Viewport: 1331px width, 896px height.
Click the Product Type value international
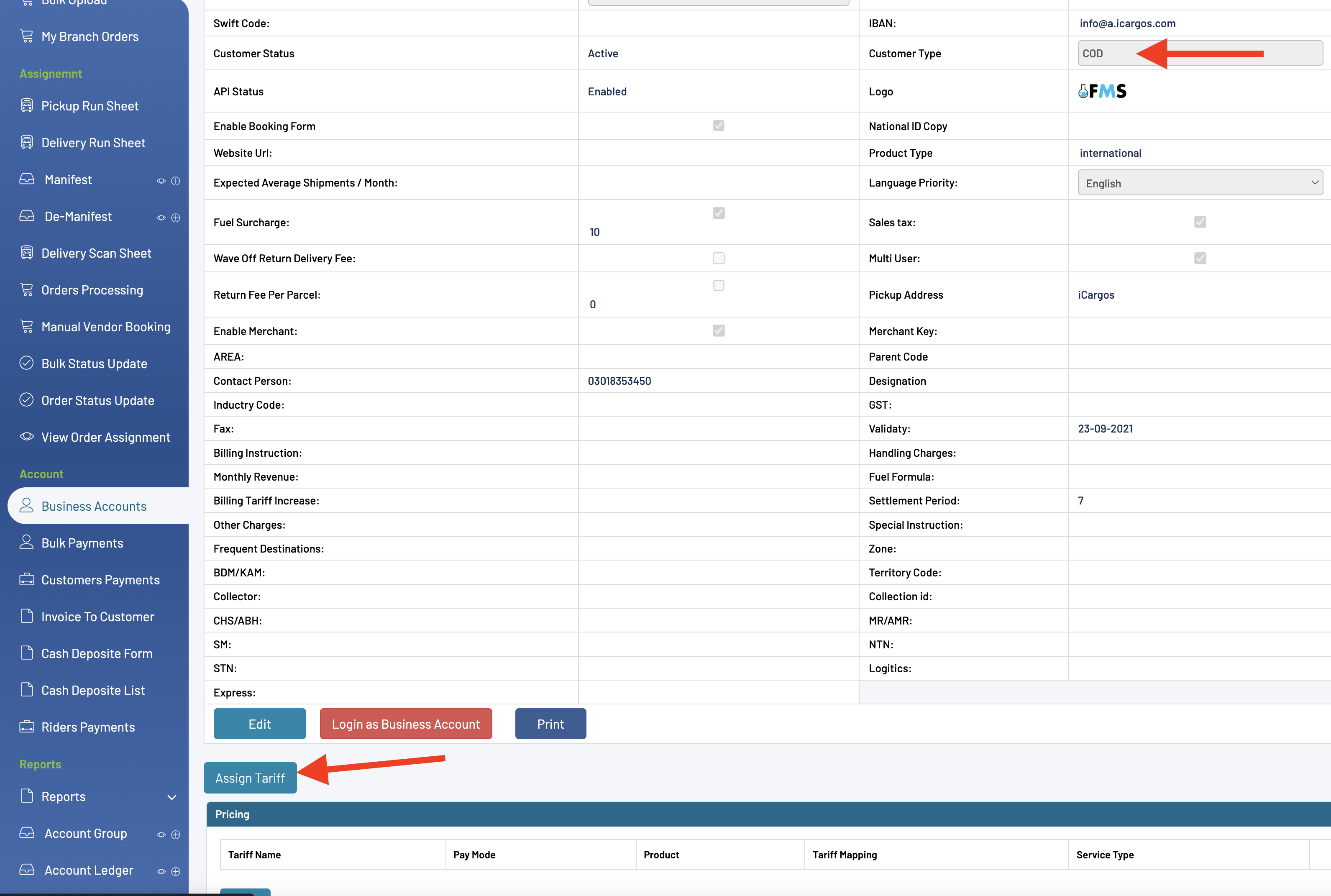coord(1110,153)
